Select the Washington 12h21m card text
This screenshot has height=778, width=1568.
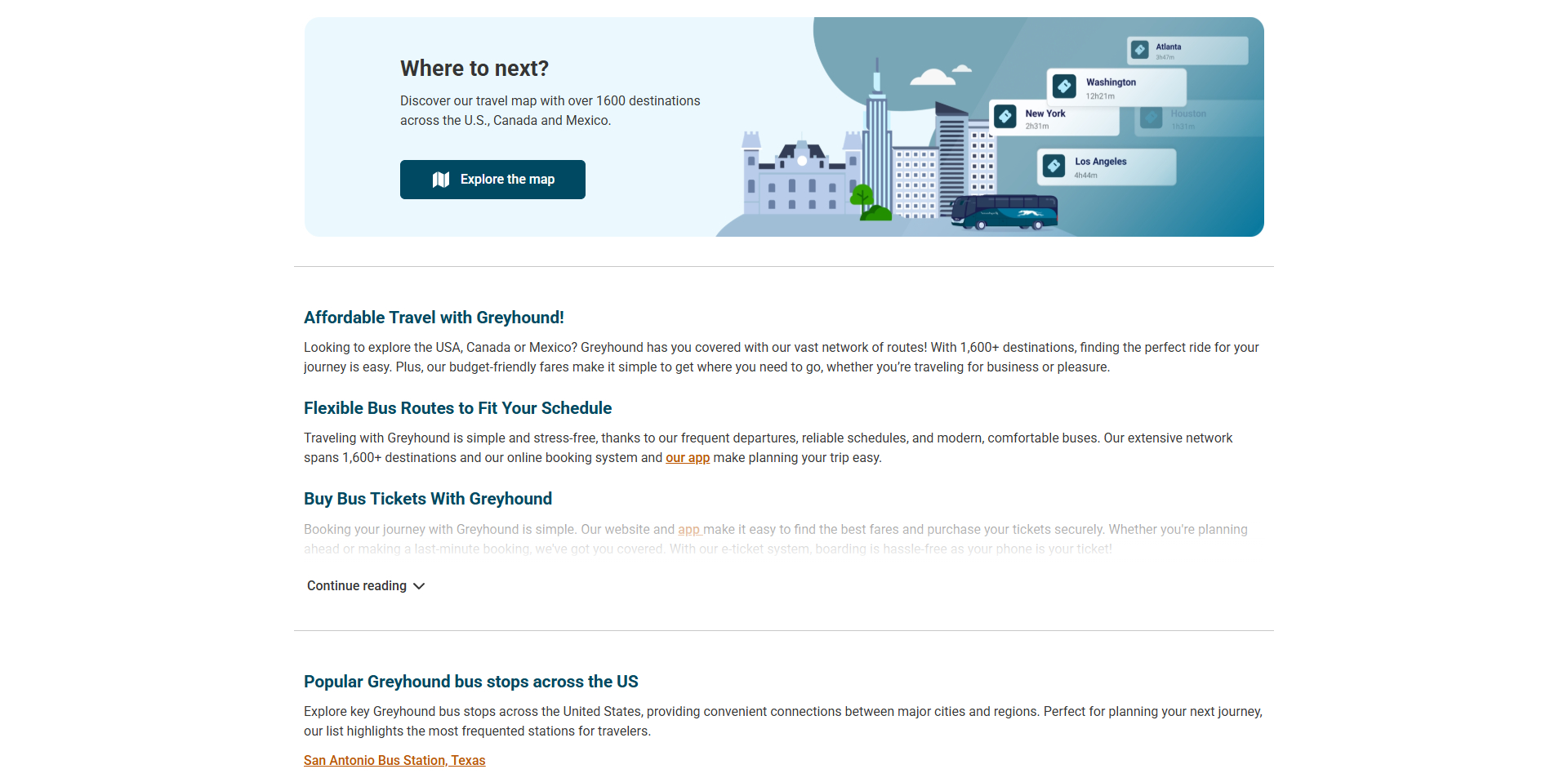coord(1111,87)
